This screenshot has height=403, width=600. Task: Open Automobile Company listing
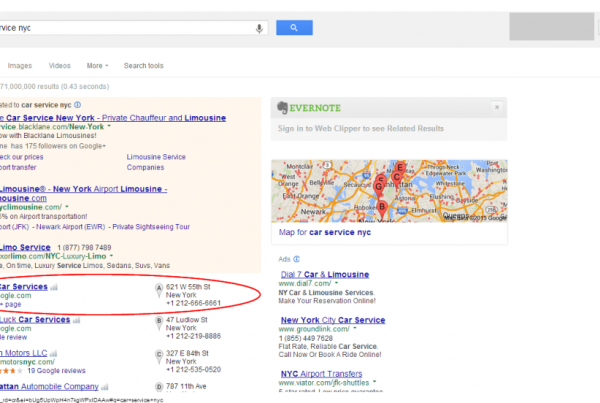[x=49, y=387]
